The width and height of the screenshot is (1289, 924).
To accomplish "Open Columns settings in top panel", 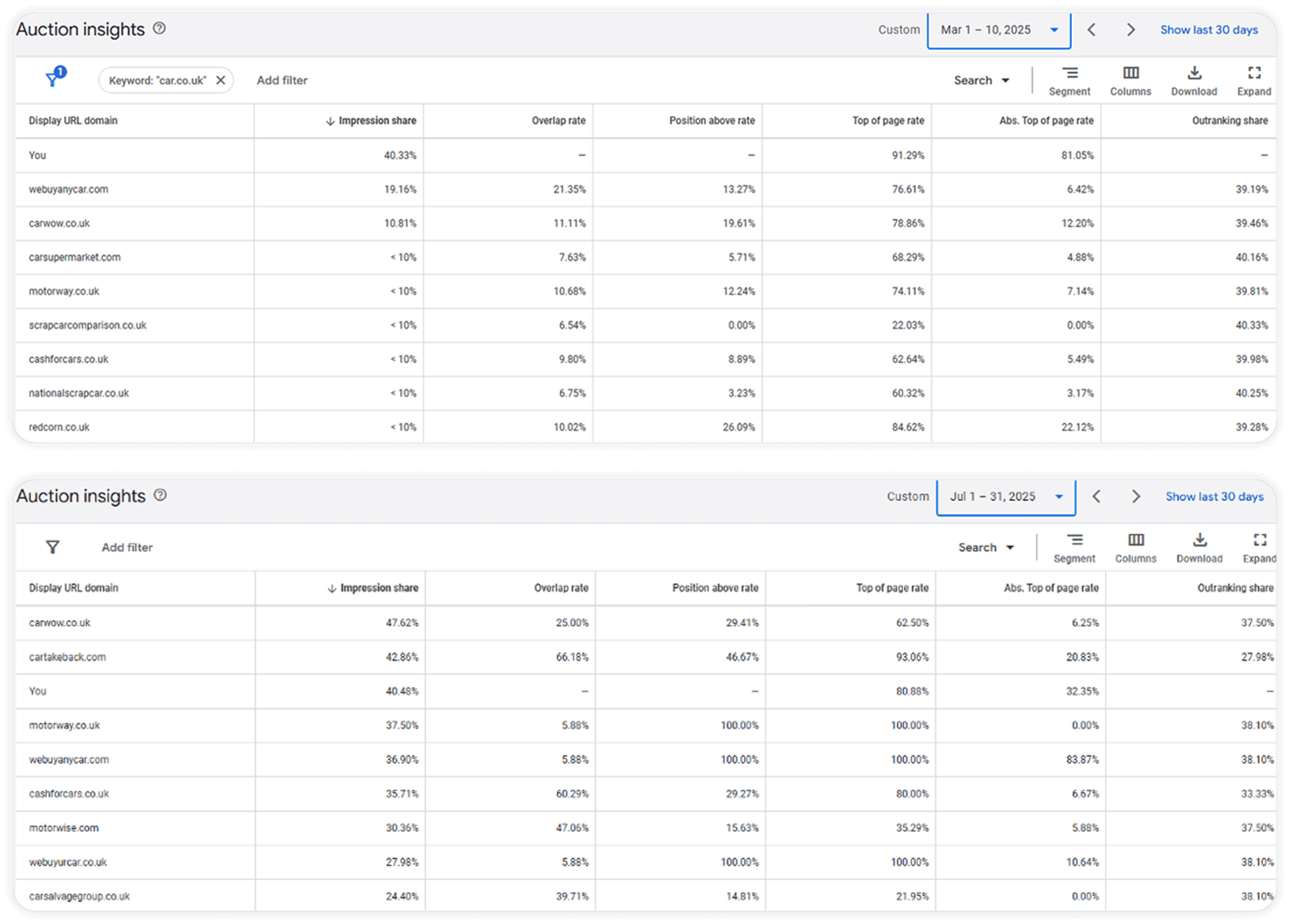I will (1130, 81).
